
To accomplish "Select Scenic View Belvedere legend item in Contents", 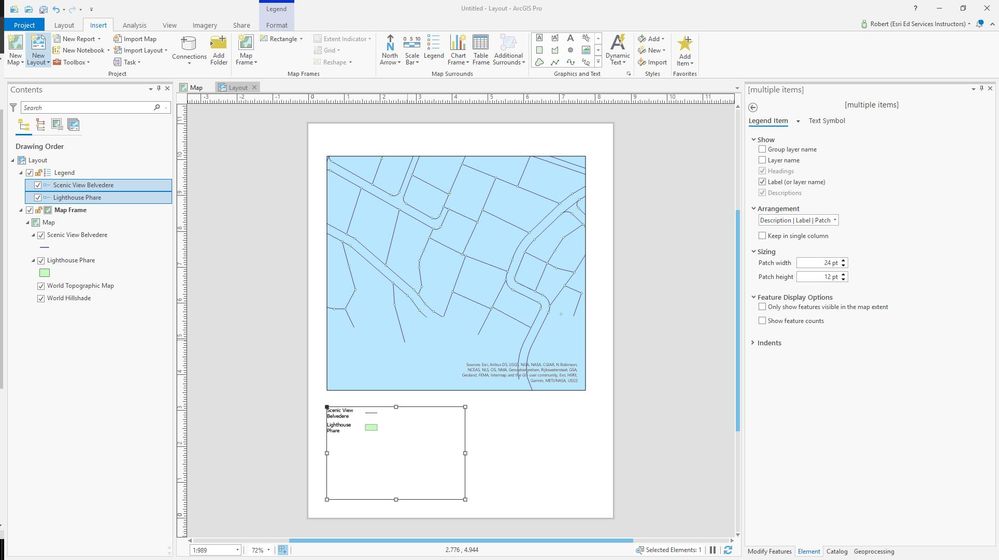I will coord(98,185).
